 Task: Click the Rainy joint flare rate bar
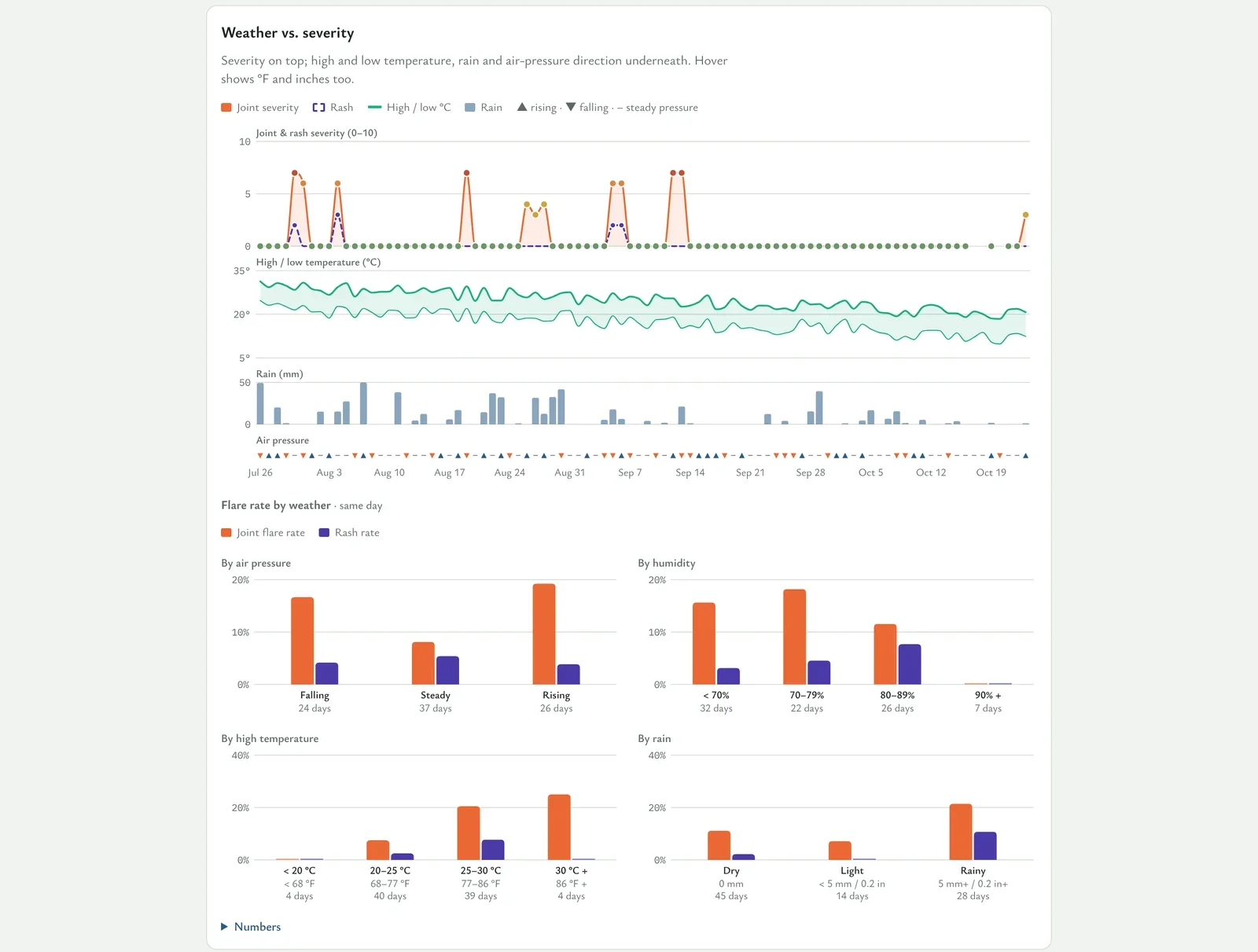point(961,832)
